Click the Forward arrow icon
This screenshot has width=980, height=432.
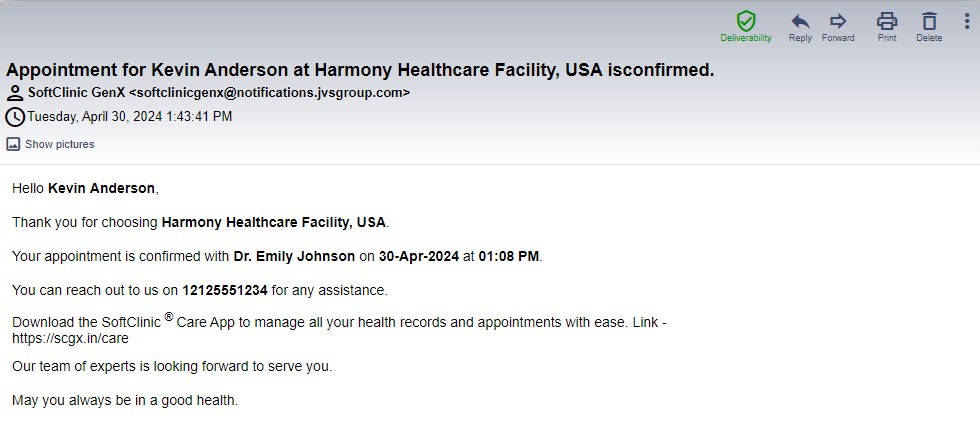838,20
